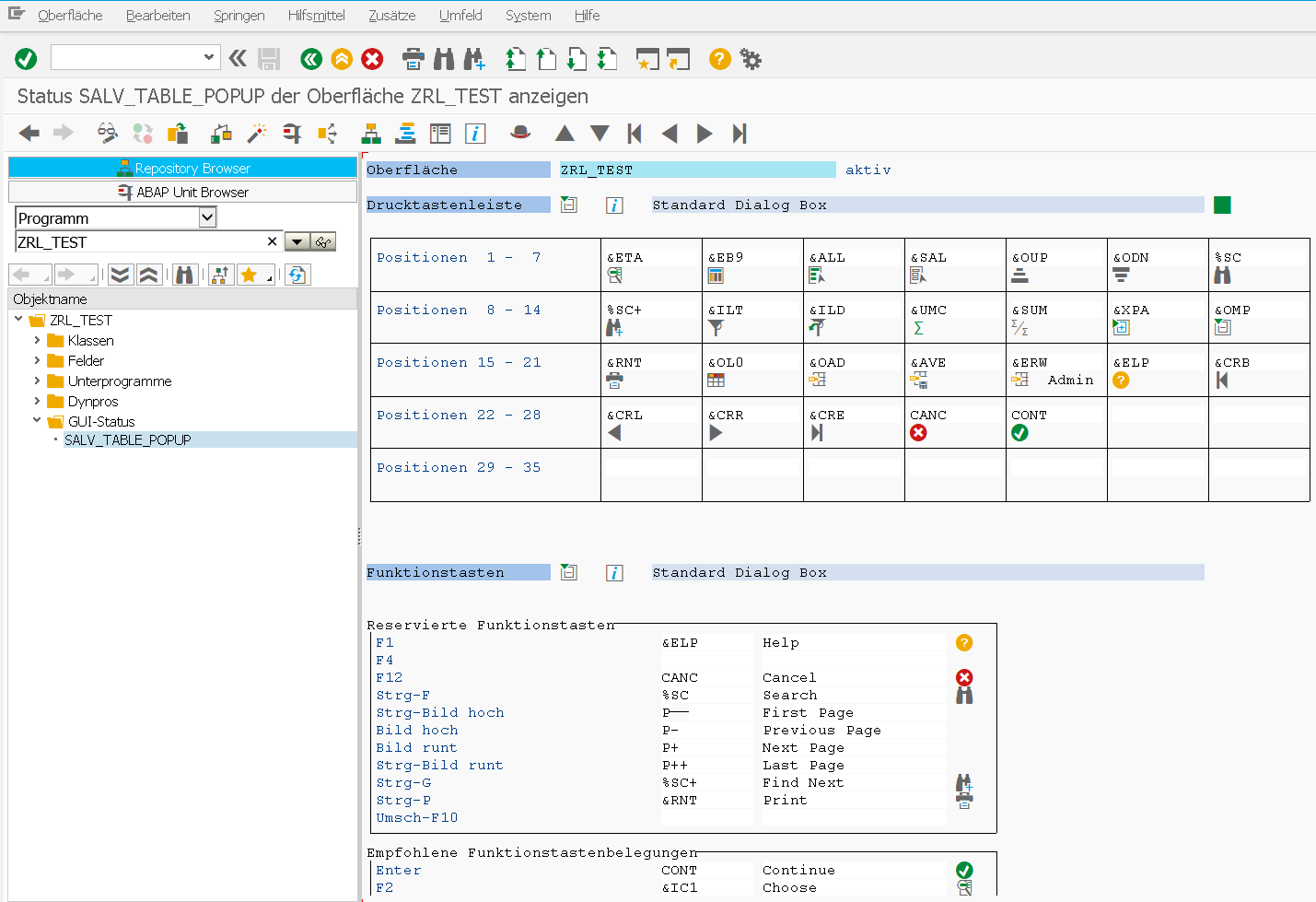
Task: Open the Springen menu
Action: [x=239, y=16]
